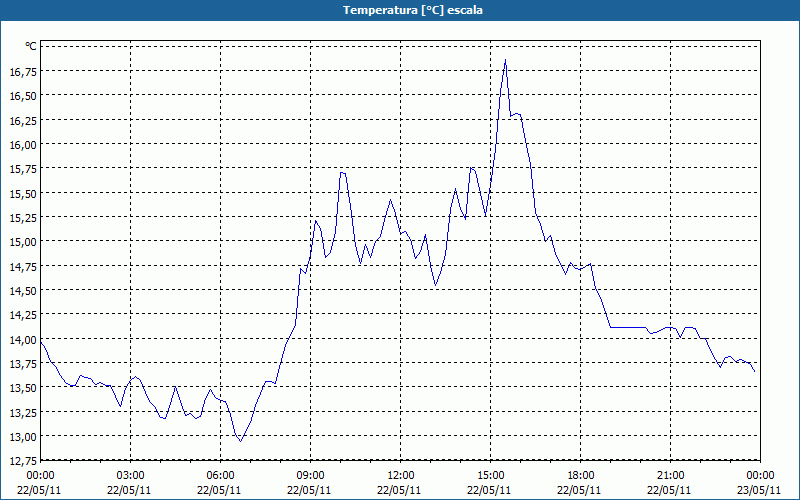This screenshot has width=800, height=500.
Task: Click the 12:00 time axis label
Action: [x=400, y=476]
